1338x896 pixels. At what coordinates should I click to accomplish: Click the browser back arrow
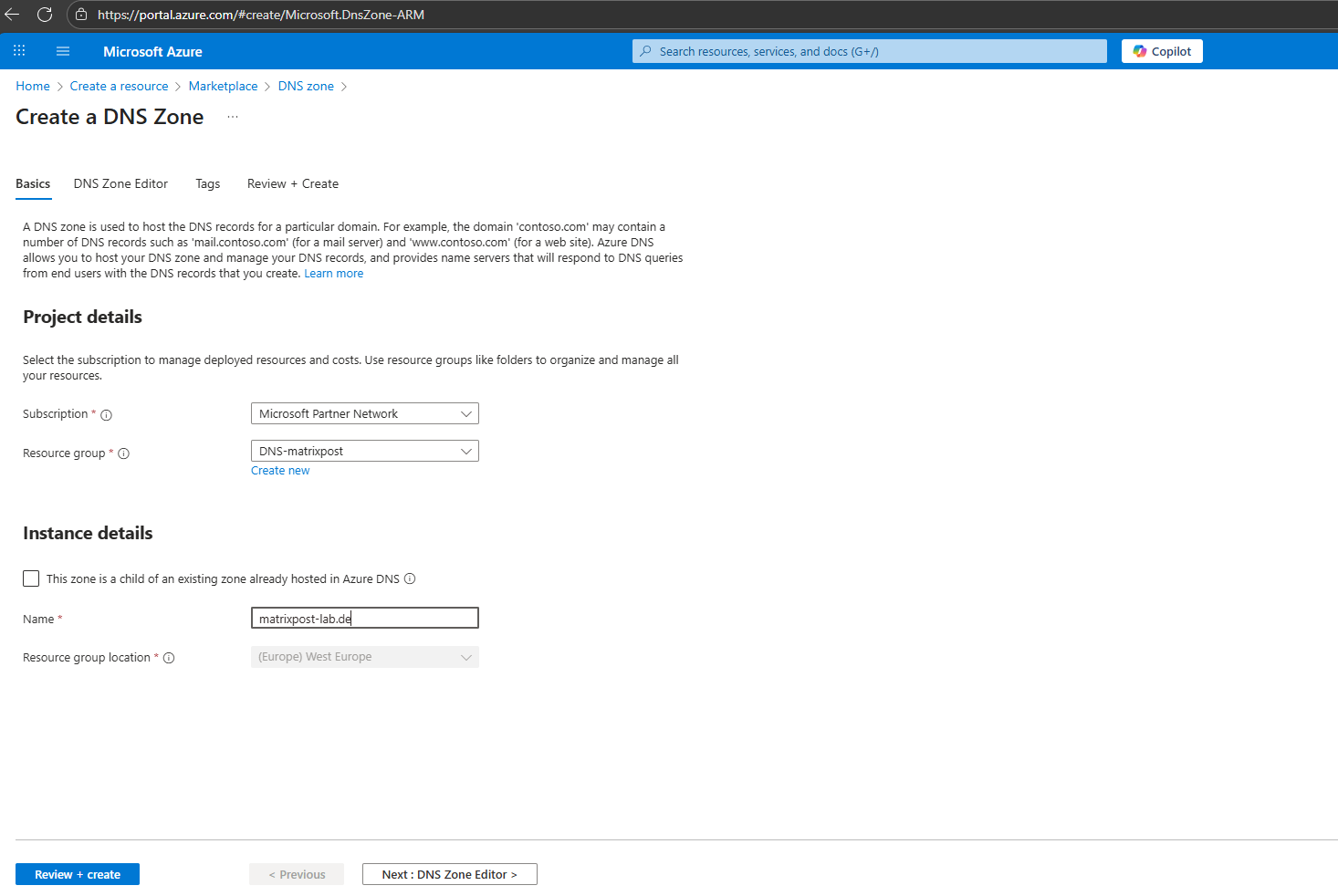(13, 15)
